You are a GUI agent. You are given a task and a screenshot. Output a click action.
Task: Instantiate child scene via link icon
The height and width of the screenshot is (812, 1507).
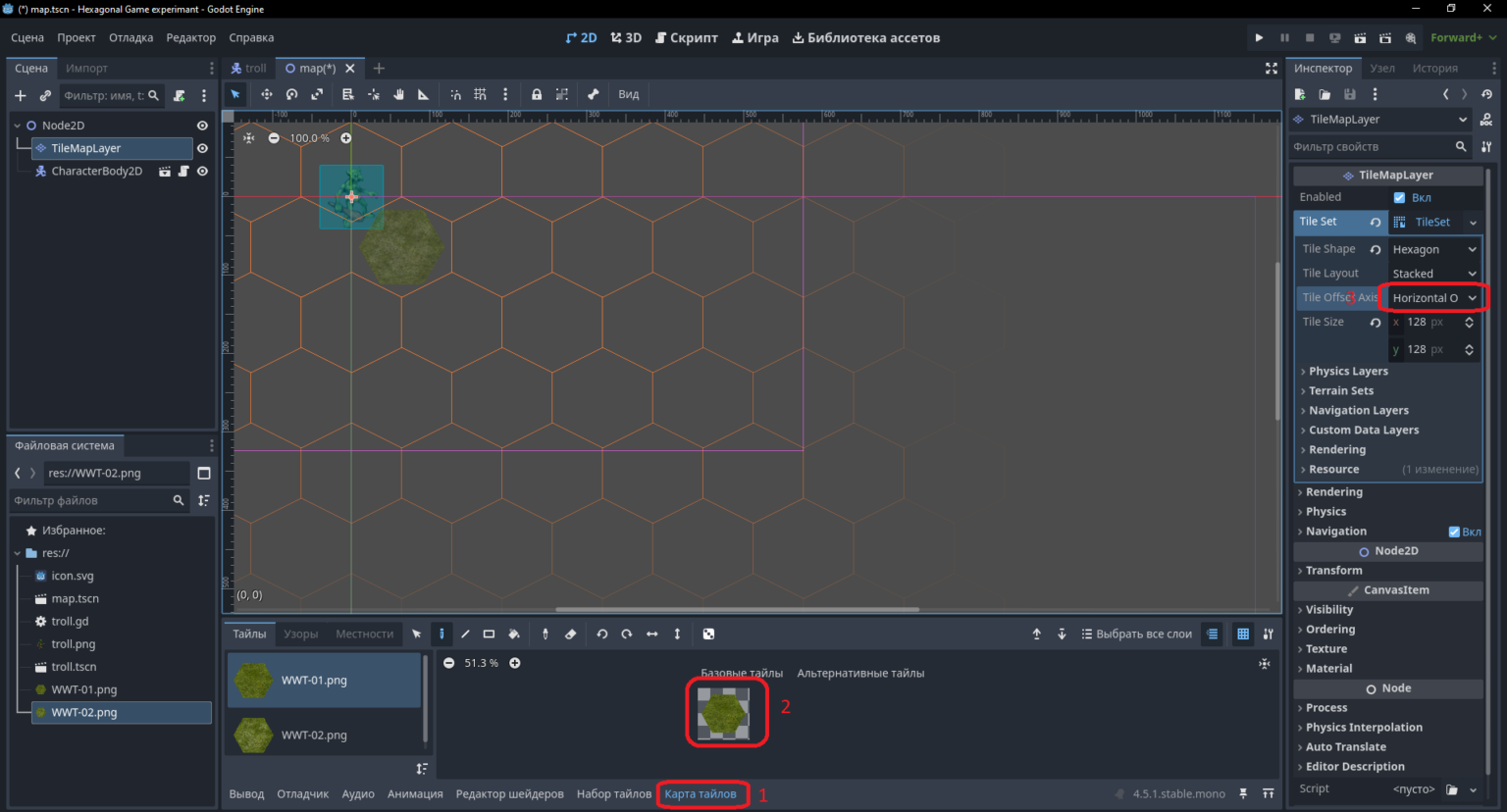point(44,95)
